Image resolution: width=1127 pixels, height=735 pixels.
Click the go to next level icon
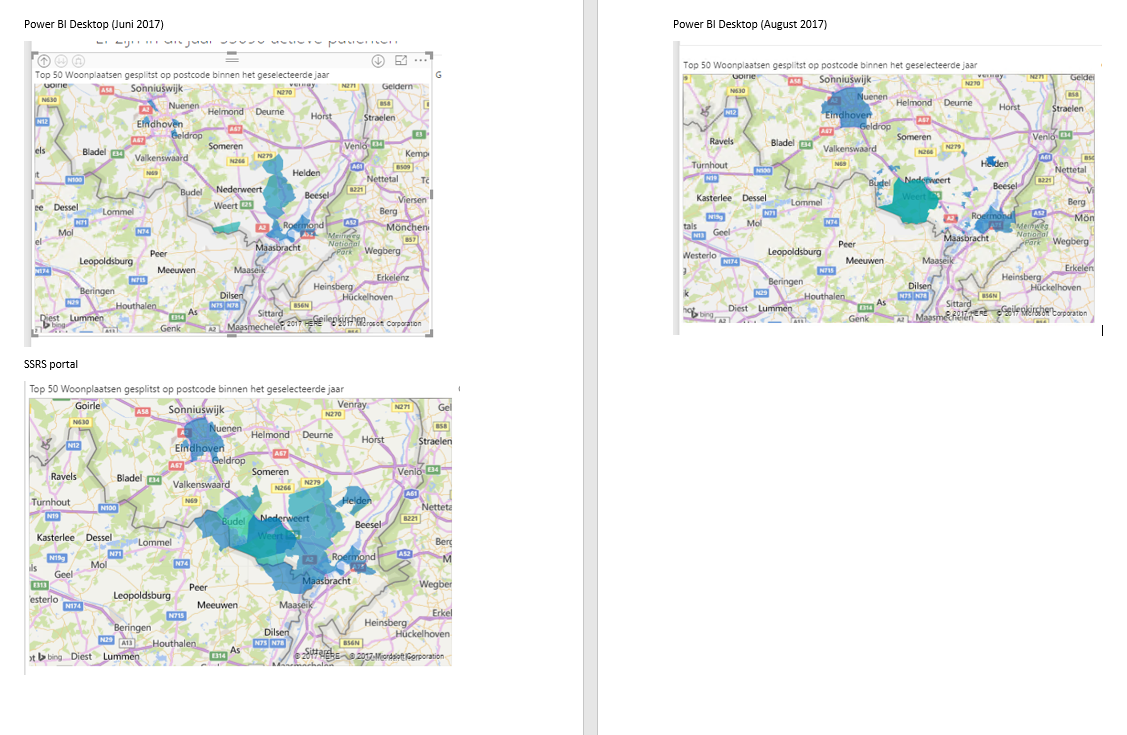[x=62, y=61]
